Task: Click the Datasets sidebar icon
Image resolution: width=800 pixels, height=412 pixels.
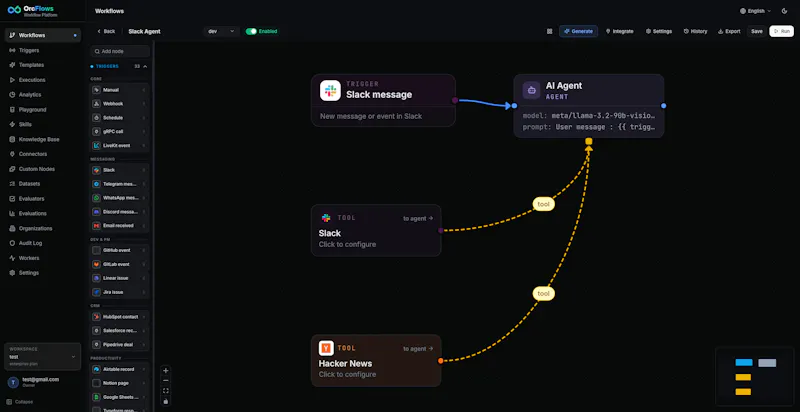Action: pyautogui.click(x=12, y=184)
